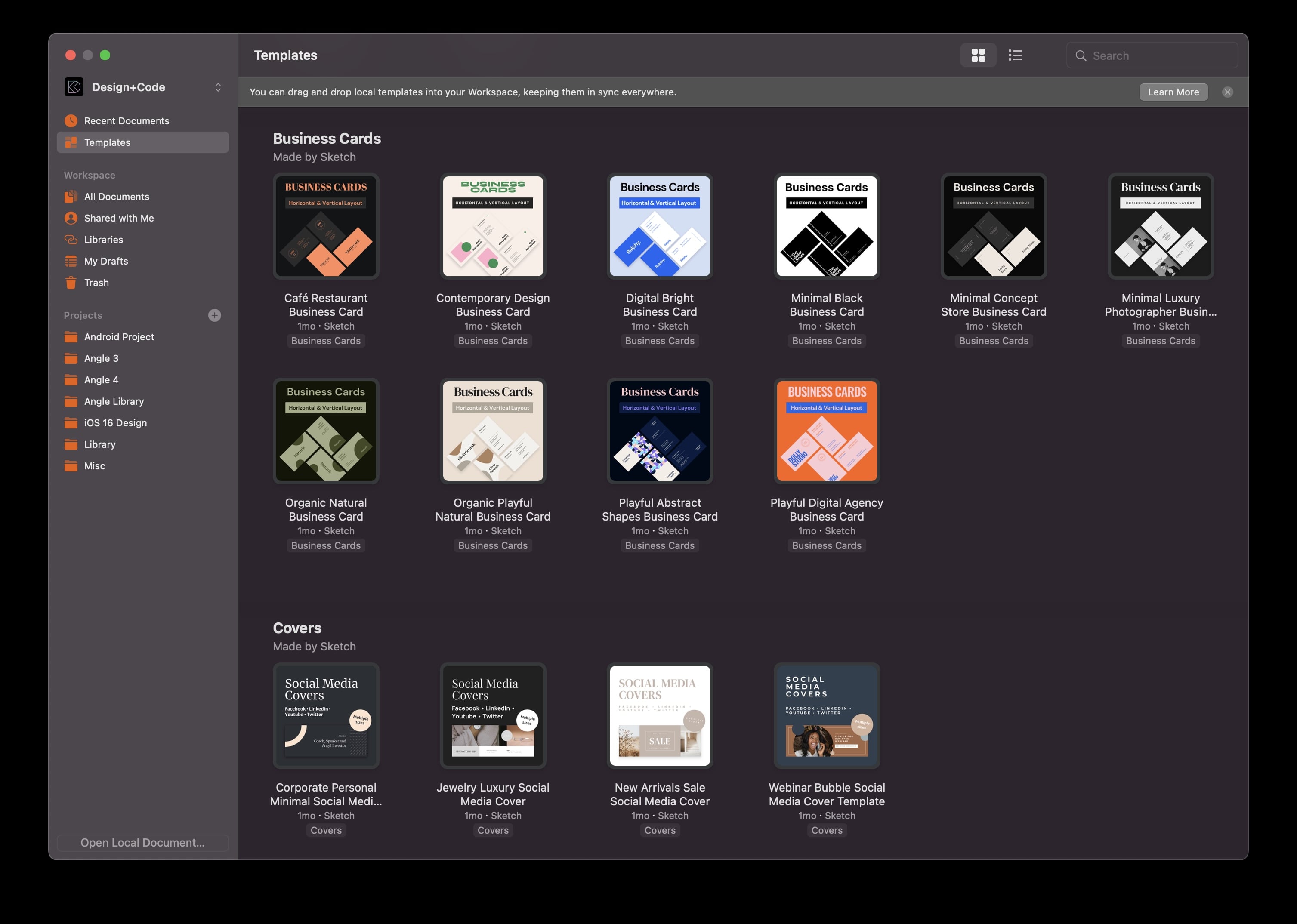Open the All Documents section

pos(116,196)
